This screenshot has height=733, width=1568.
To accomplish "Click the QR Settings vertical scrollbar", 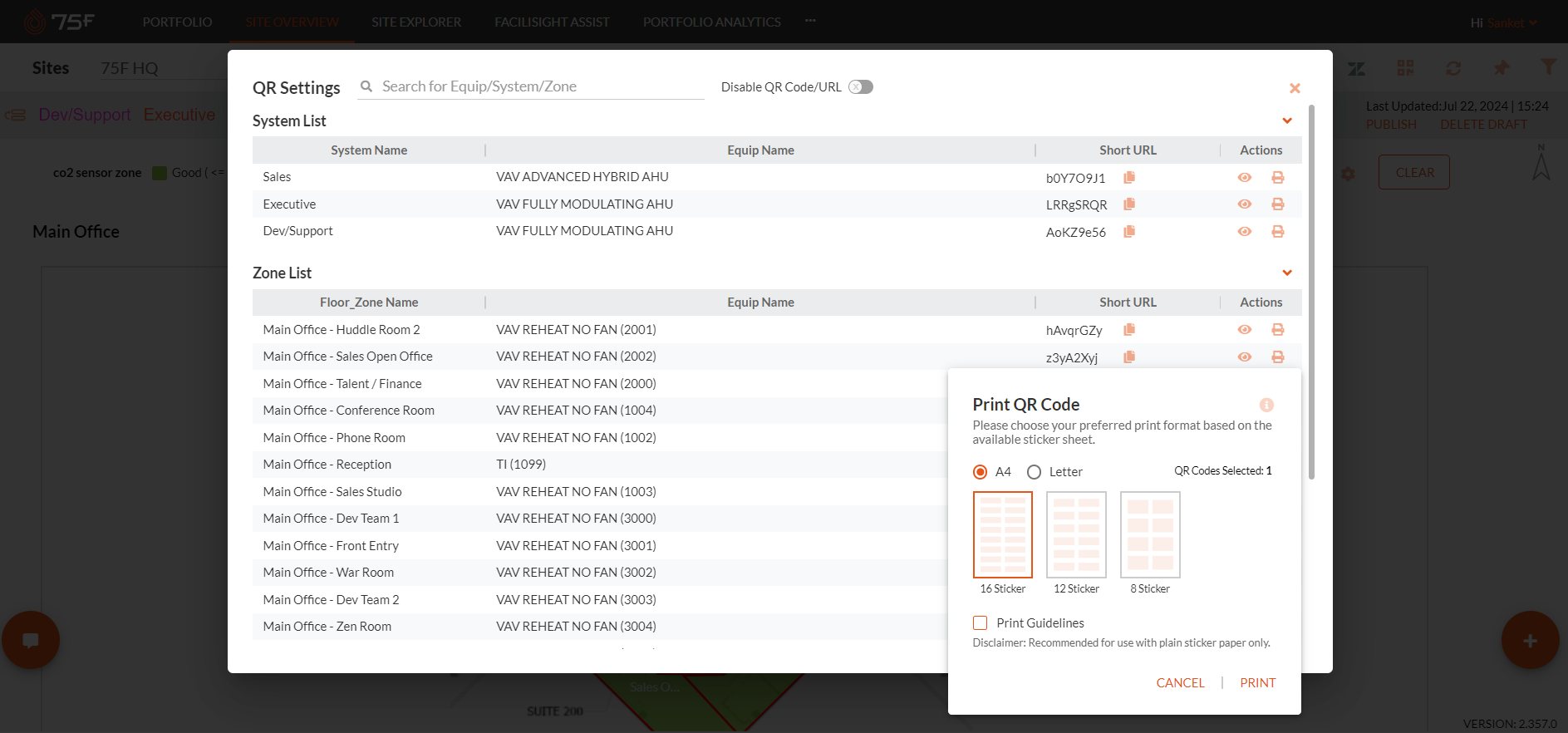I will [1311, 291].
